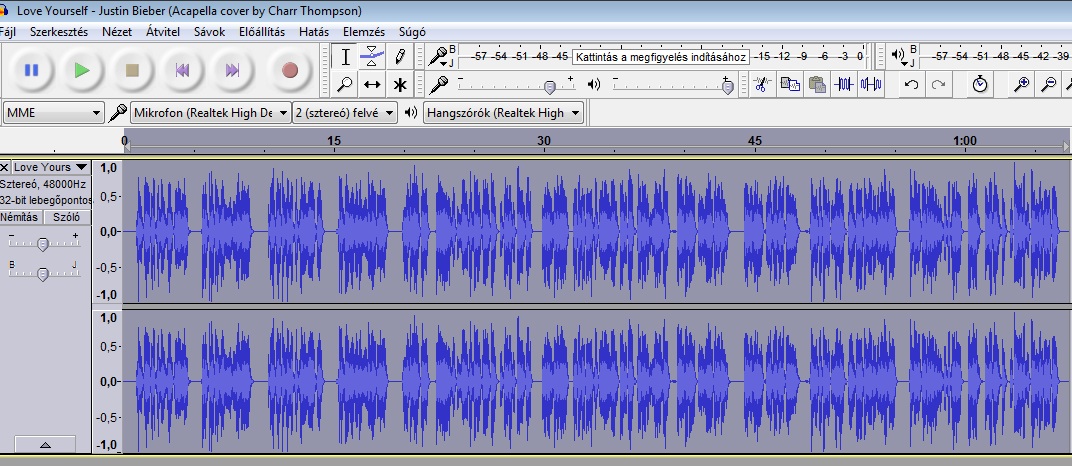Viewport: 1072px width, 466px height.
Task: Close the Love Yours track with X
Action: coord(5,167)
